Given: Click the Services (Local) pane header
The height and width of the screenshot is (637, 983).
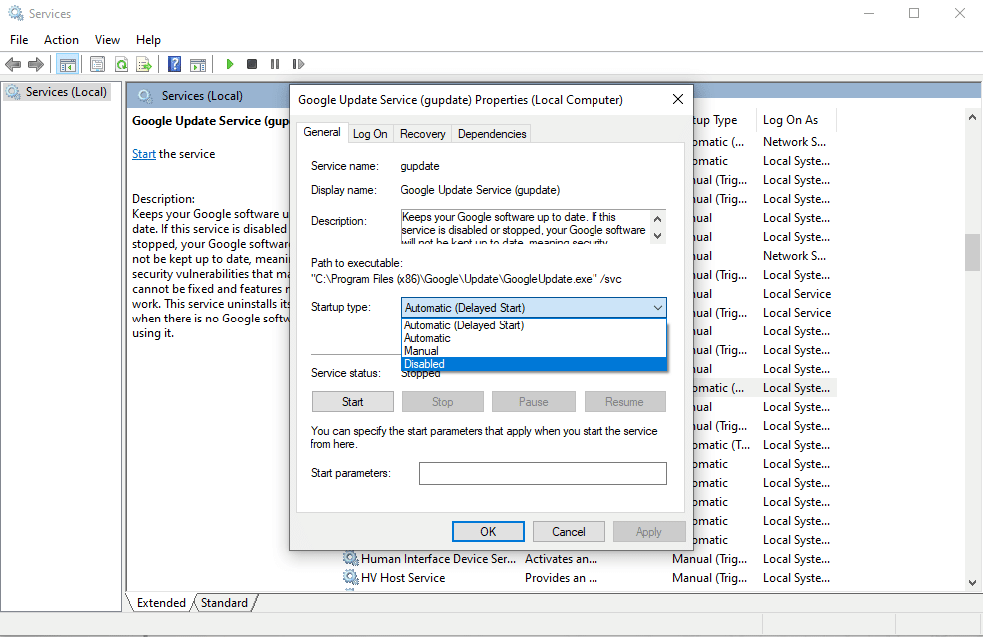Looking at the screenshot, I should click(202, 96).
